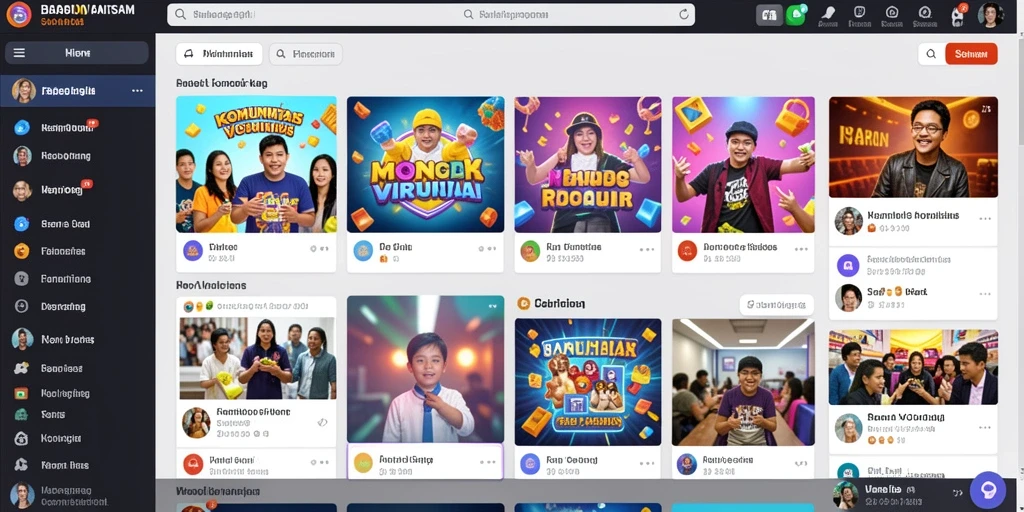Image resolution: width=1024 pixels, height=512 pixels.
Task: Open the user avatar in the bottom bar
Action: point(846,494)
